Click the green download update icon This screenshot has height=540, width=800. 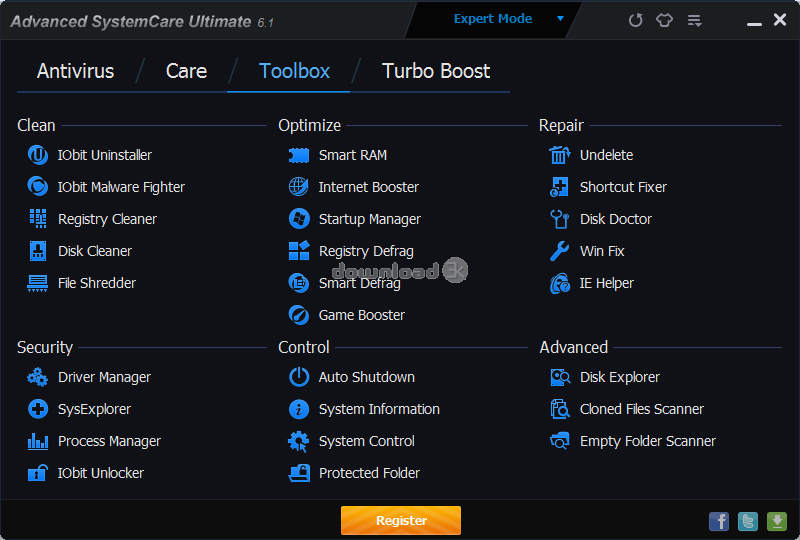coord(777,522)
